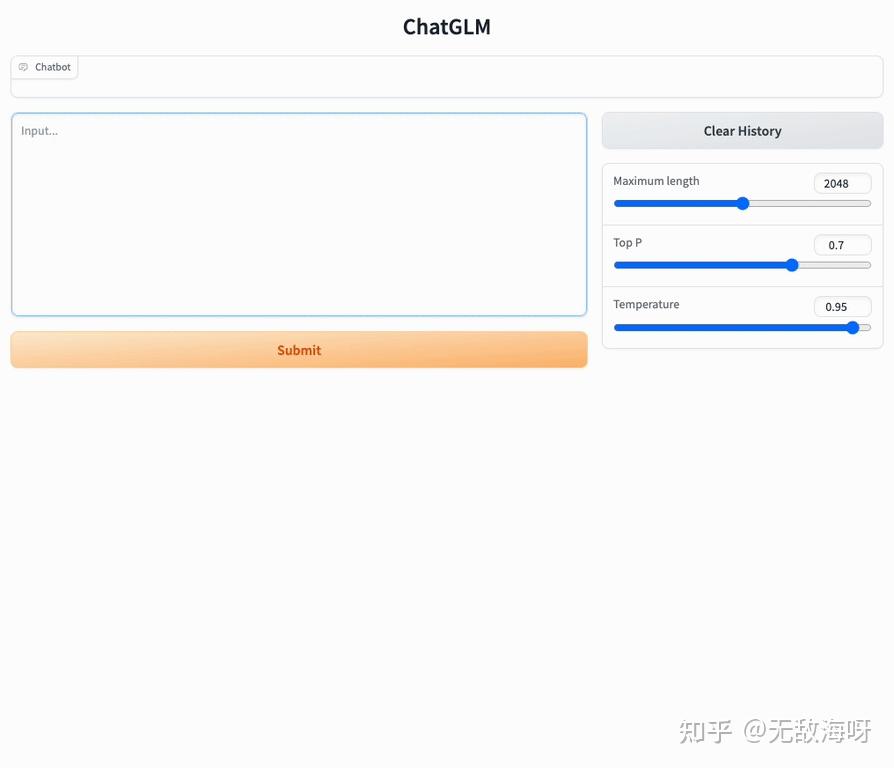Click the Top P slider track
Image resolution: width=894 pixels, height=768 pixels.
700,265
